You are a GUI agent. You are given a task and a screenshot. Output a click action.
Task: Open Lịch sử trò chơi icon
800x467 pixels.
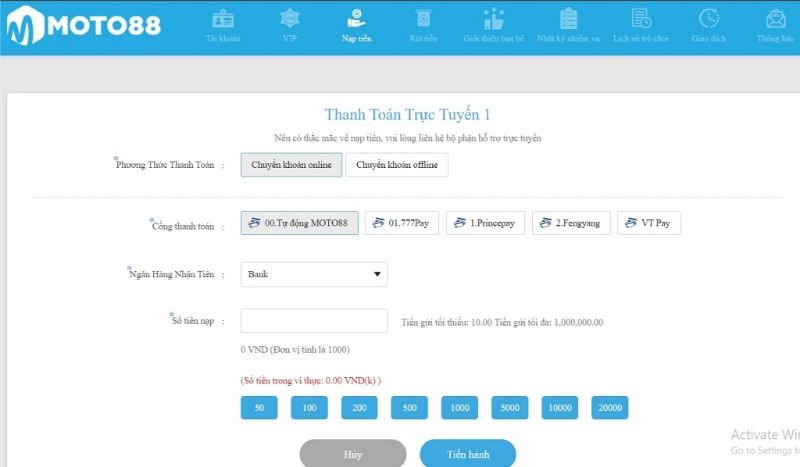640,19
